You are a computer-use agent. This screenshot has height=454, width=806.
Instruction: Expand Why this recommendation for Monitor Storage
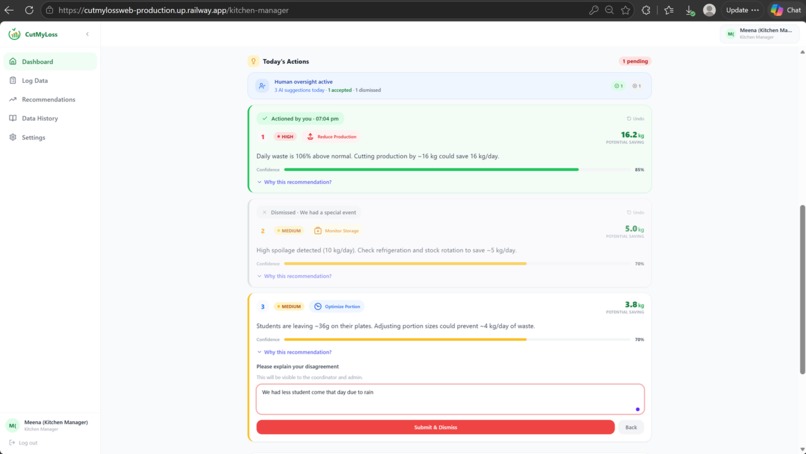[294, 276]
